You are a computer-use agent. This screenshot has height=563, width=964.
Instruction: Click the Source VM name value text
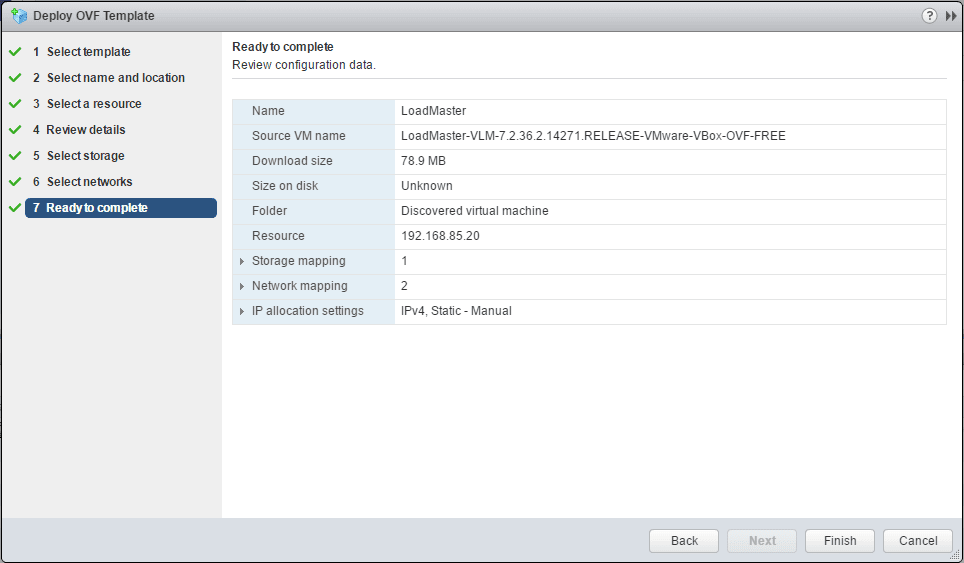(x=593, y=136)
